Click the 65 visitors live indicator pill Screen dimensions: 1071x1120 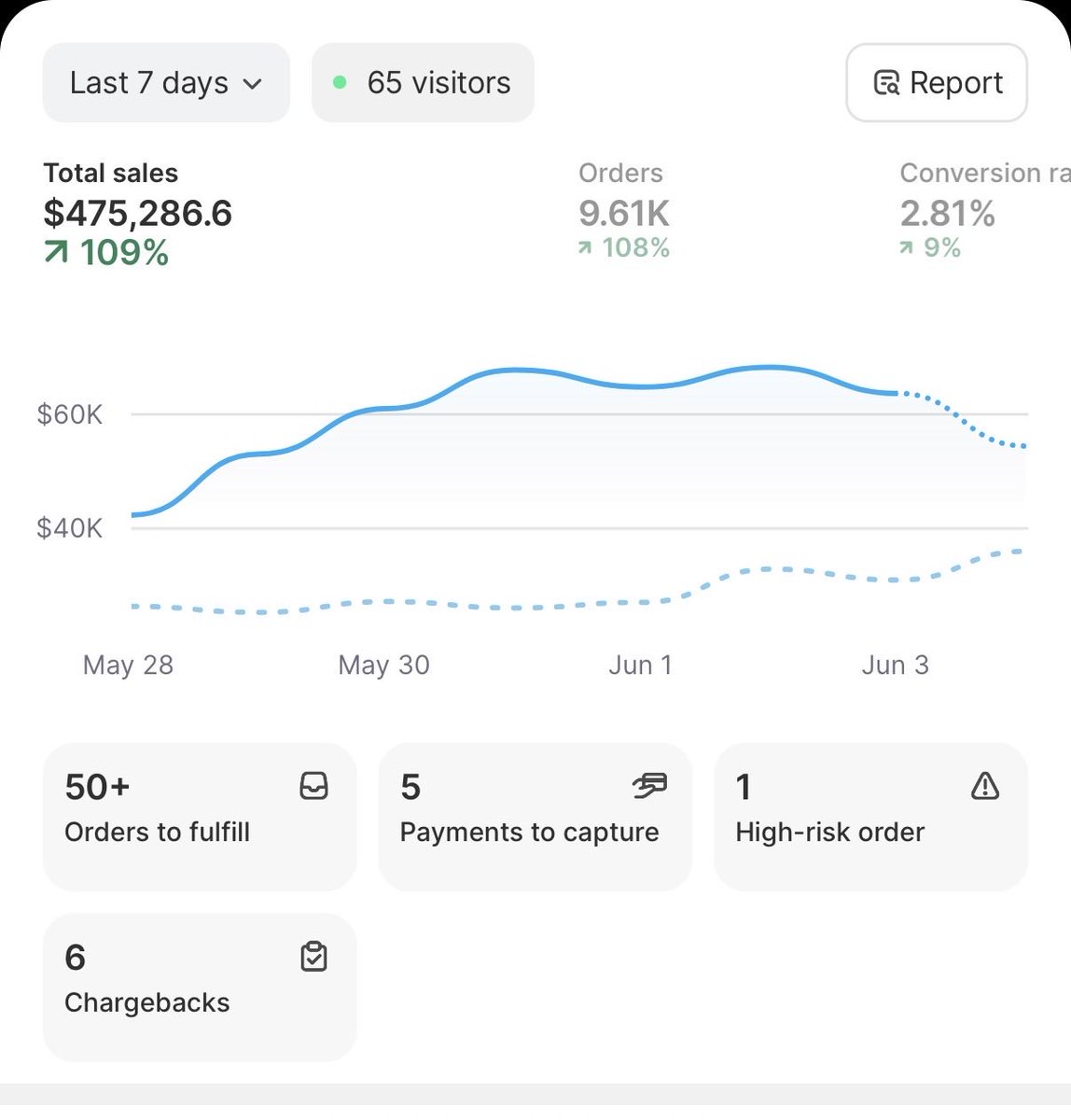coord(423,83)
